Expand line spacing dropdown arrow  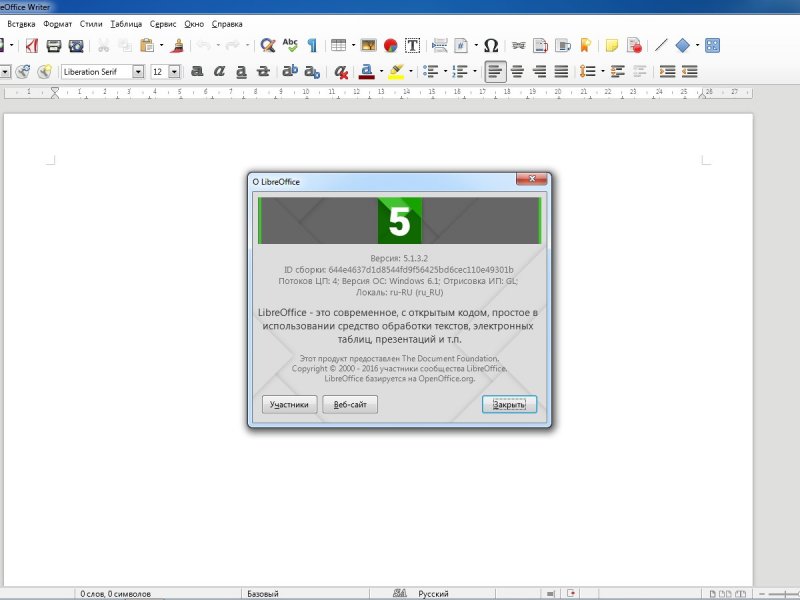pyautogui.click(x=603, y=72)
